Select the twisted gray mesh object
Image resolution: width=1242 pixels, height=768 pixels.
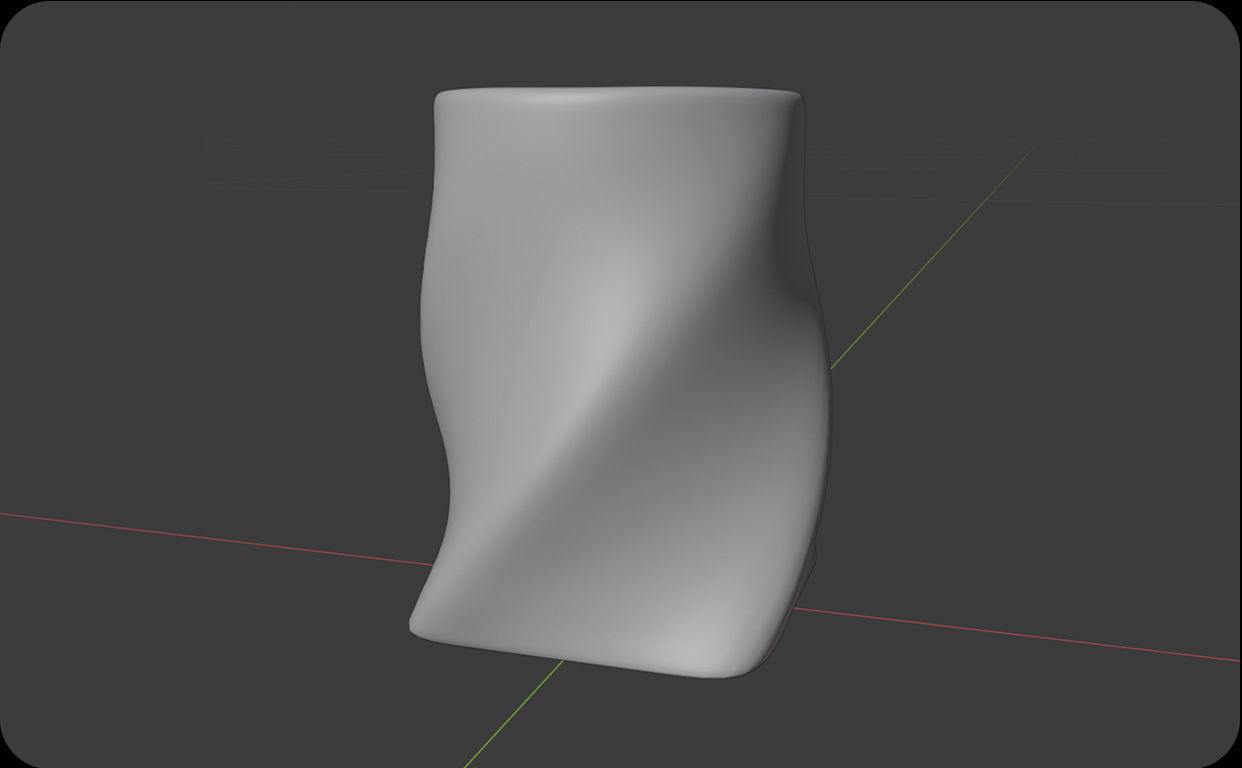click(x=620, y=380)
